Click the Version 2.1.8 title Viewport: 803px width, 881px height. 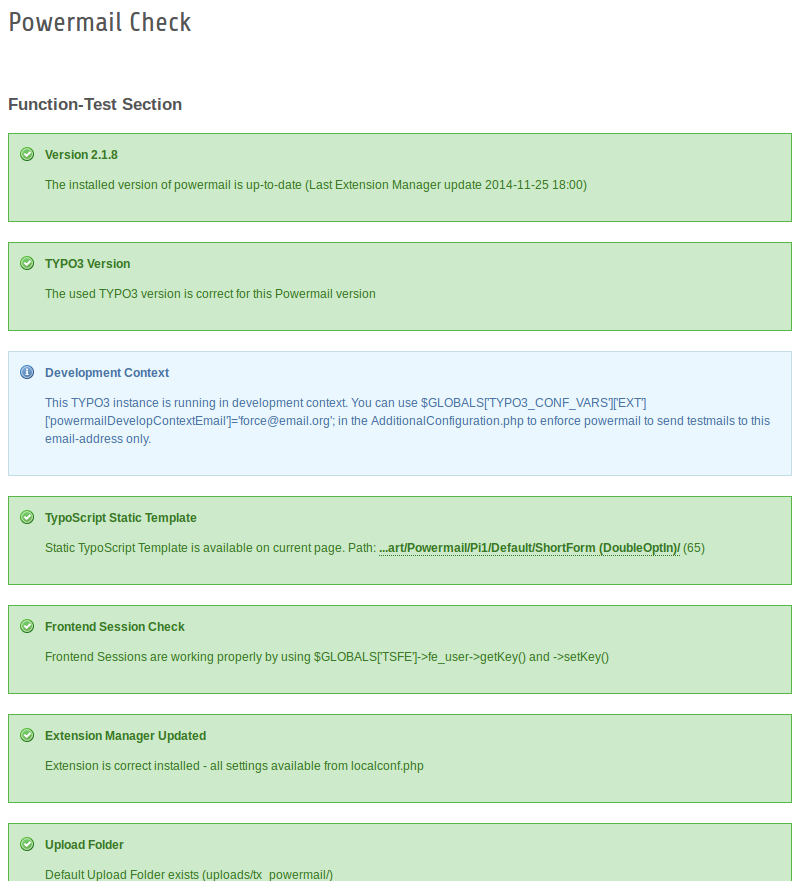81,155
